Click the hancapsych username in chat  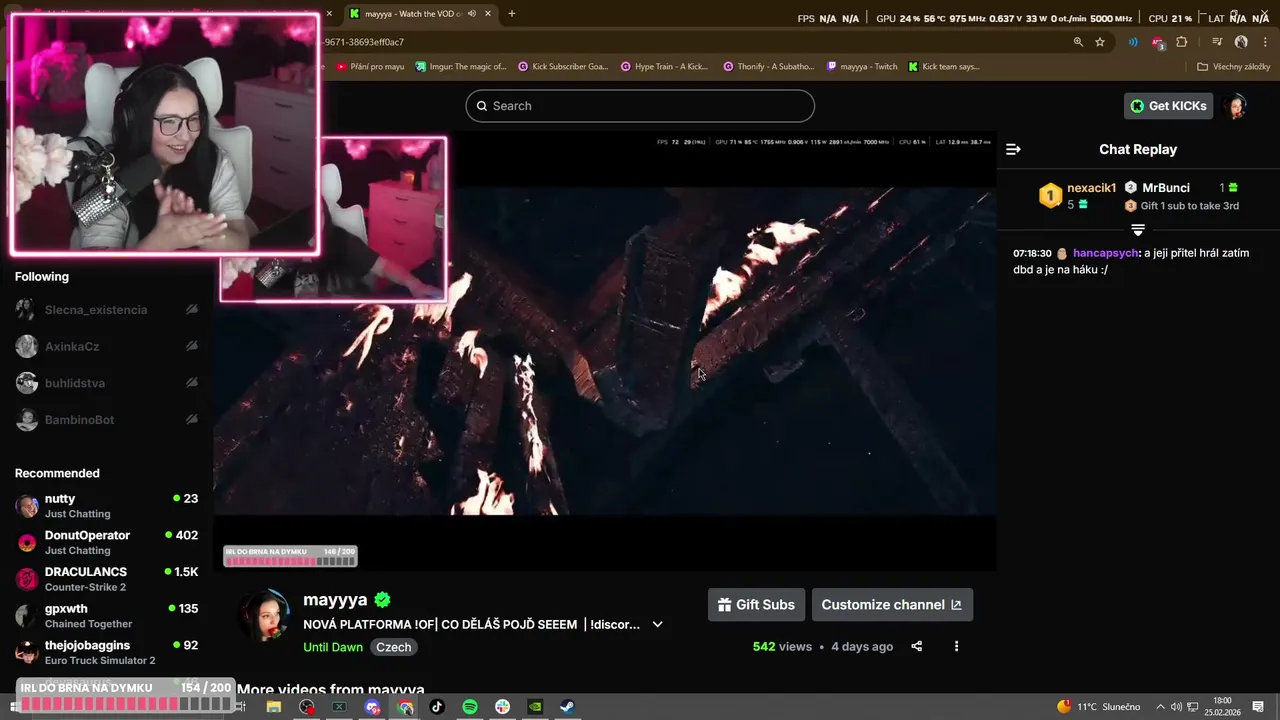coord(1105,253)
